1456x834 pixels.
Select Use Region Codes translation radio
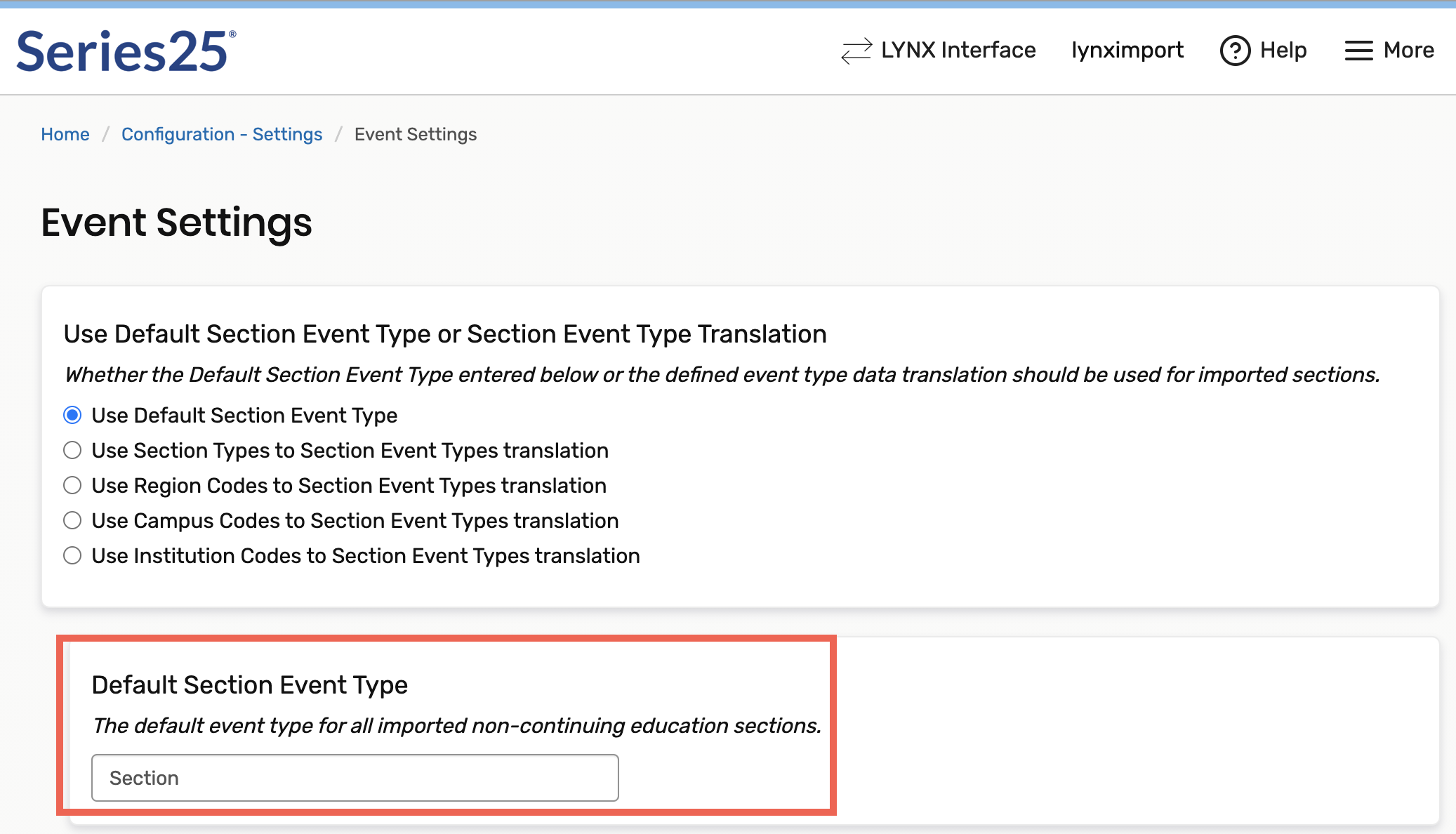[72, 486]
